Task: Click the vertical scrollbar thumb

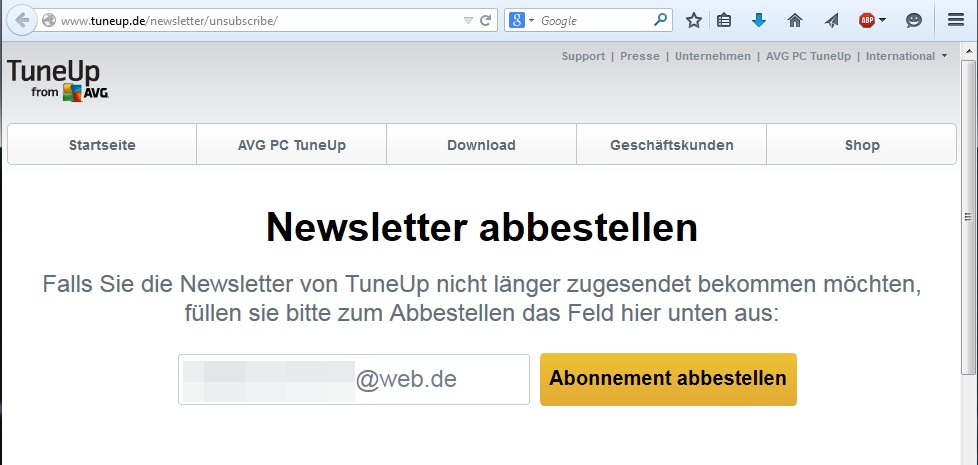Action: (x=968, y=217)
